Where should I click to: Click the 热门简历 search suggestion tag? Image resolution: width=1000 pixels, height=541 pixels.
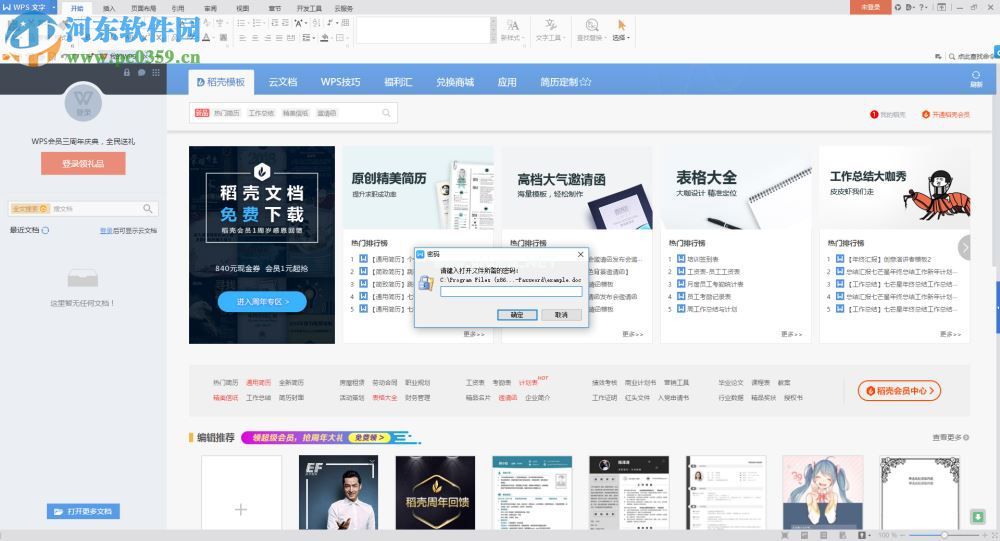coord(226,113)
